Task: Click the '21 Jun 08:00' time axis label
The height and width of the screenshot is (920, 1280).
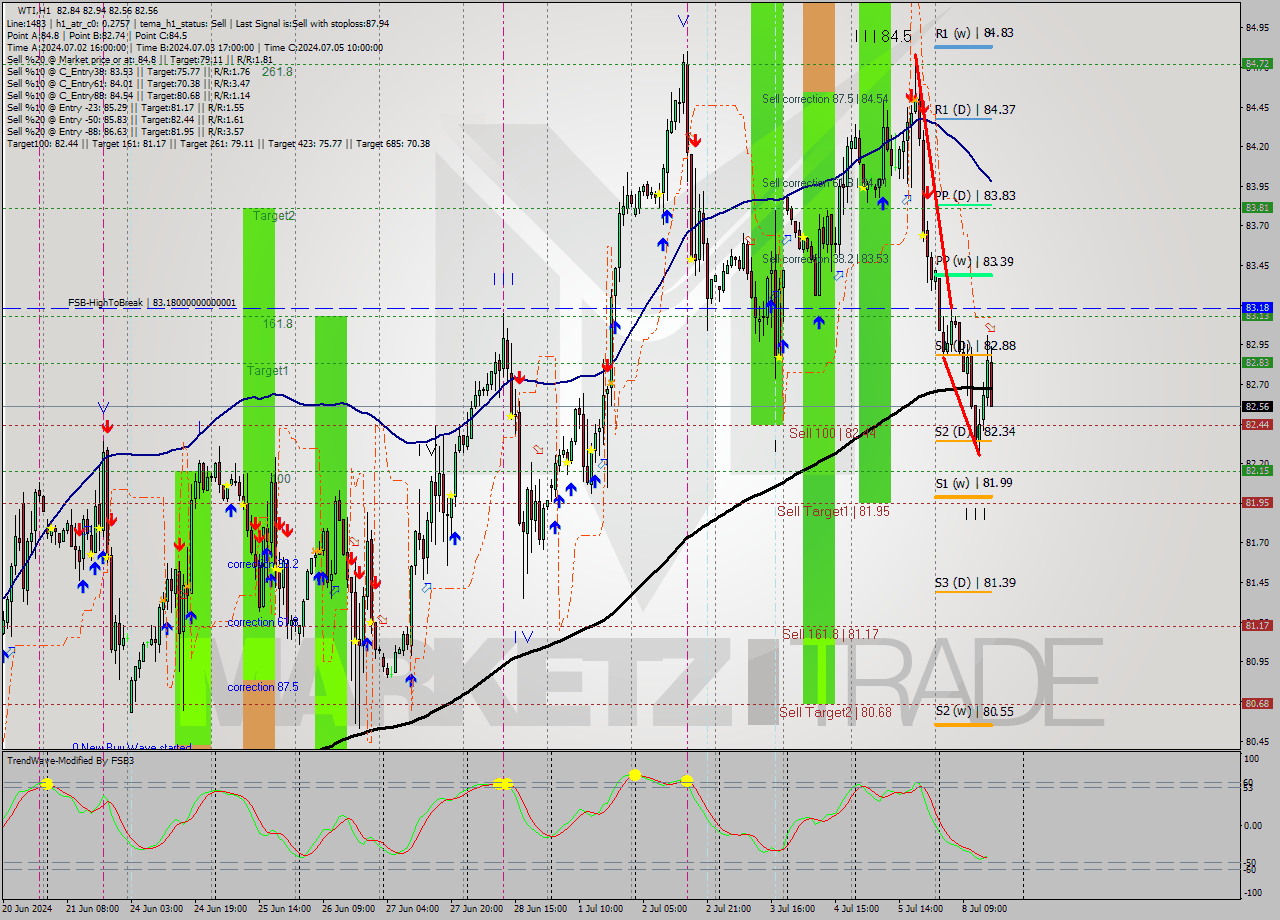Action: coord(92,909)
